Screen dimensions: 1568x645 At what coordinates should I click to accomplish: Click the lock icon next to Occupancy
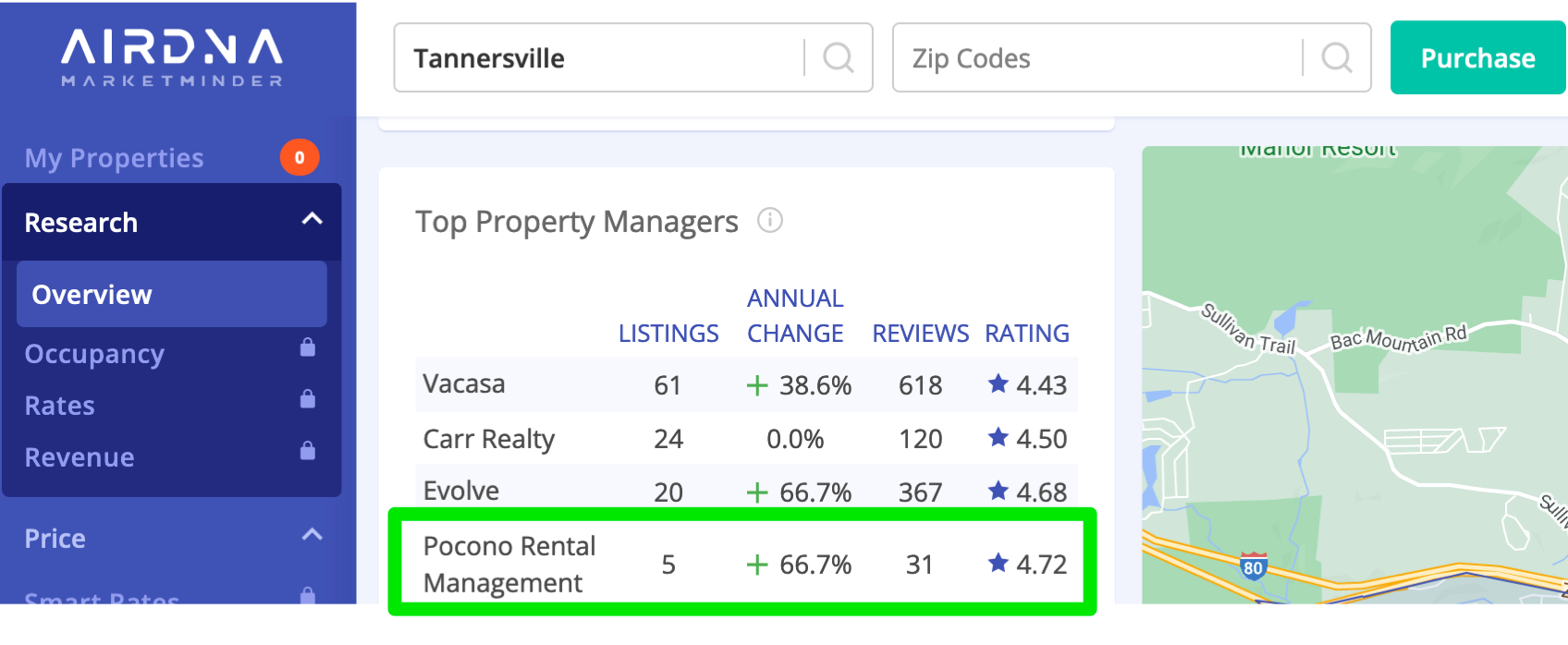(308, 347)
